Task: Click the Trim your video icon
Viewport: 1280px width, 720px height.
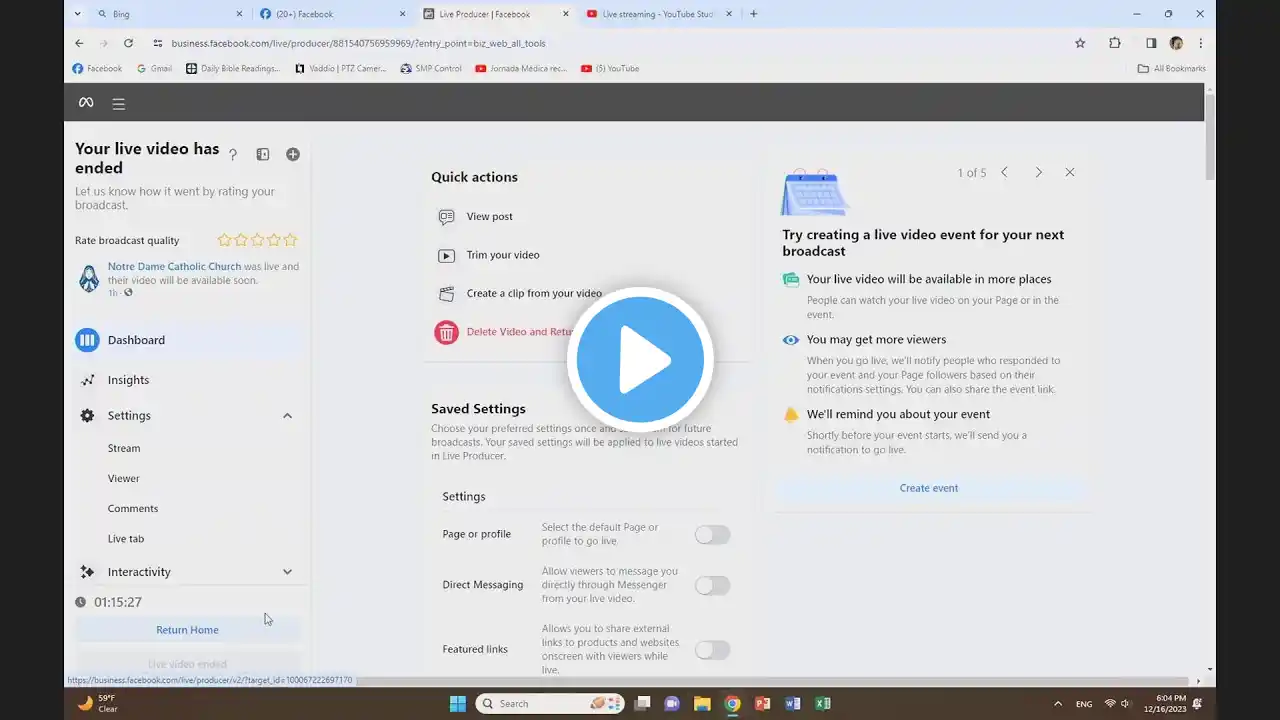Action: pyautogui.click(x=446, y=255)
